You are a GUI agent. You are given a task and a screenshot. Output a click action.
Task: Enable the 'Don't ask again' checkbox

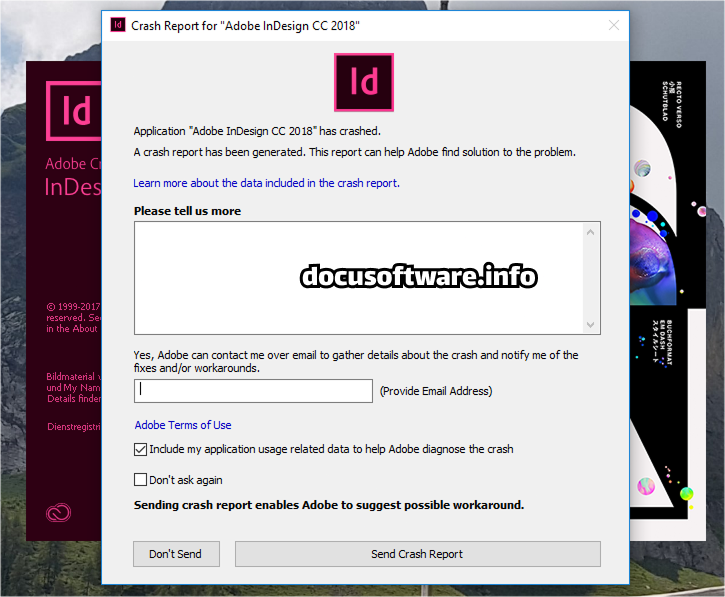coord(141,480)
